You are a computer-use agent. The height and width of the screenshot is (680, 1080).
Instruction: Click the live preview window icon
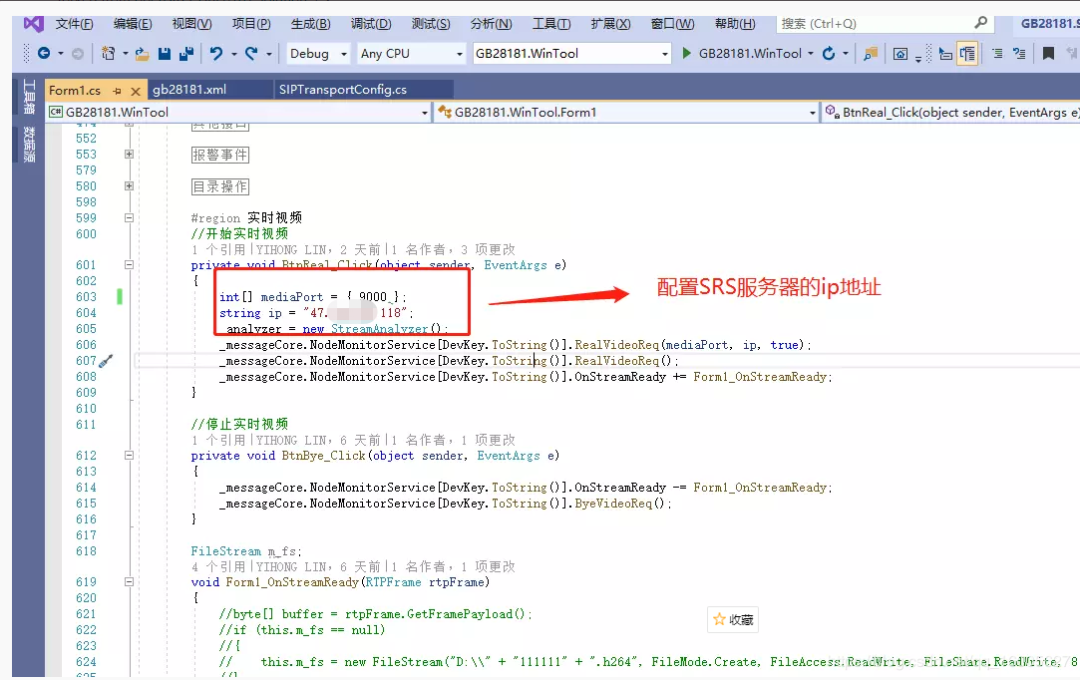pyautogui.click(x=900, y=54)
